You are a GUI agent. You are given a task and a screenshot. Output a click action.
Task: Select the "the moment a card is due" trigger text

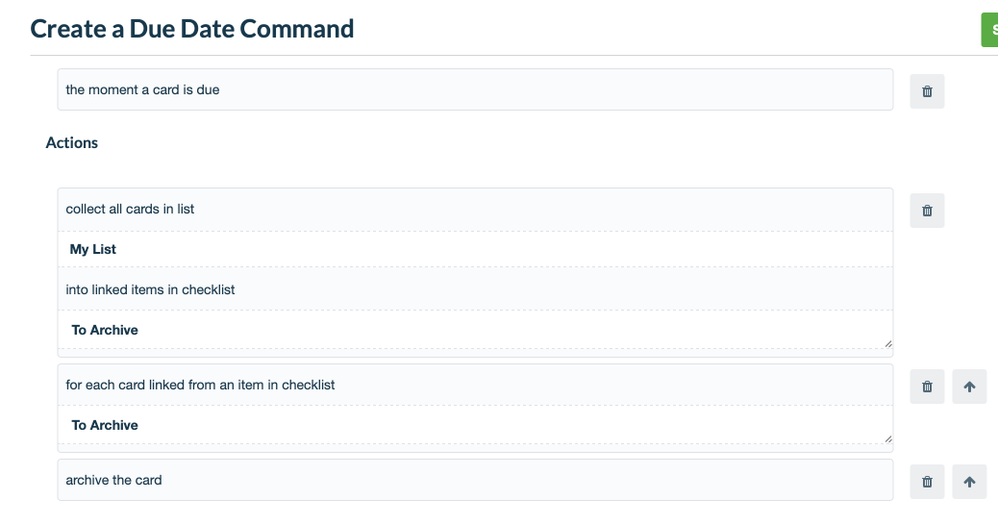pyautogui.click(x=143, y=90)
